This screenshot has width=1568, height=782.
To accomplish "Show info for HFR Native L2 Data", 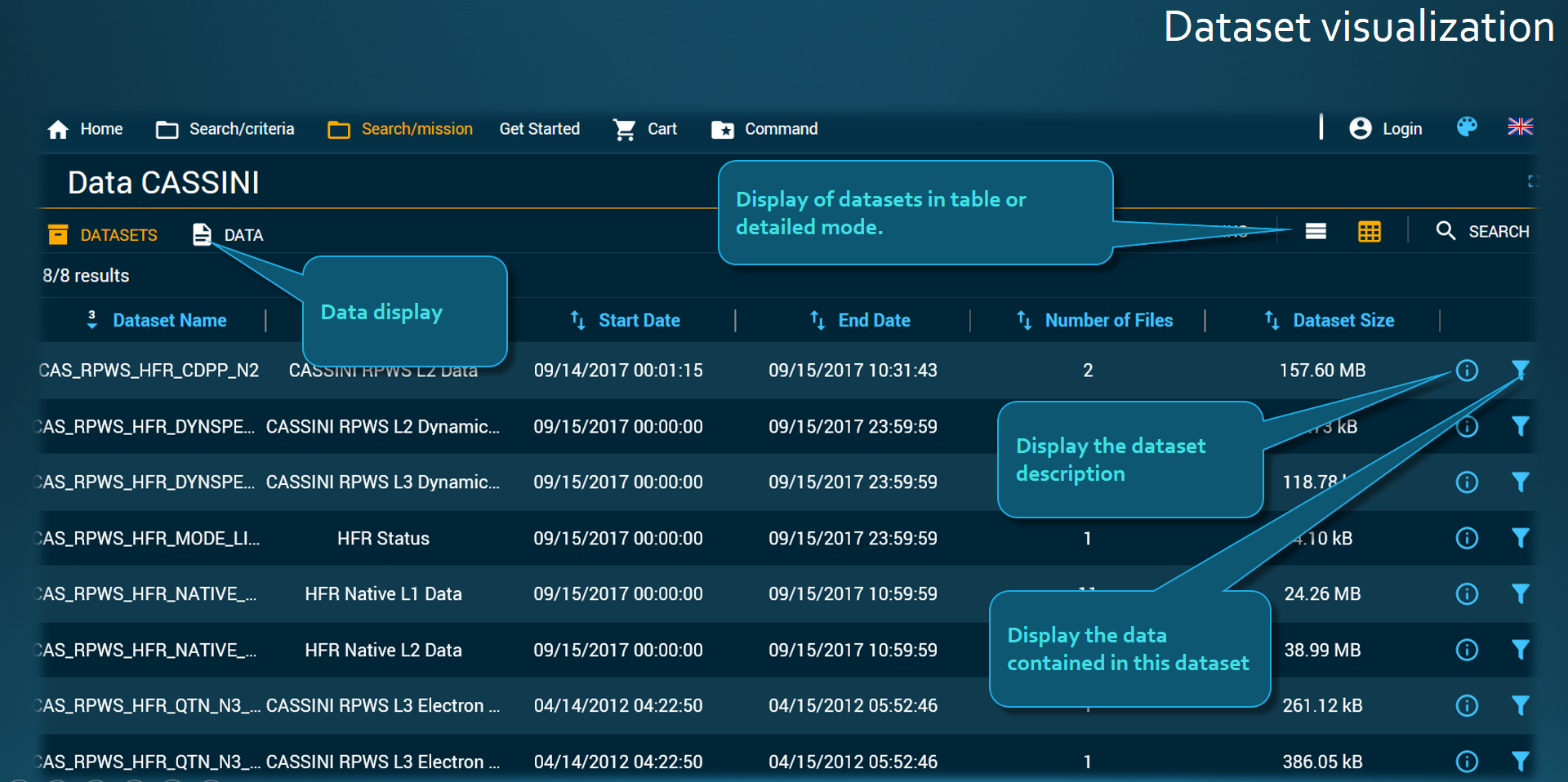I will click(x=1467, y=650).
